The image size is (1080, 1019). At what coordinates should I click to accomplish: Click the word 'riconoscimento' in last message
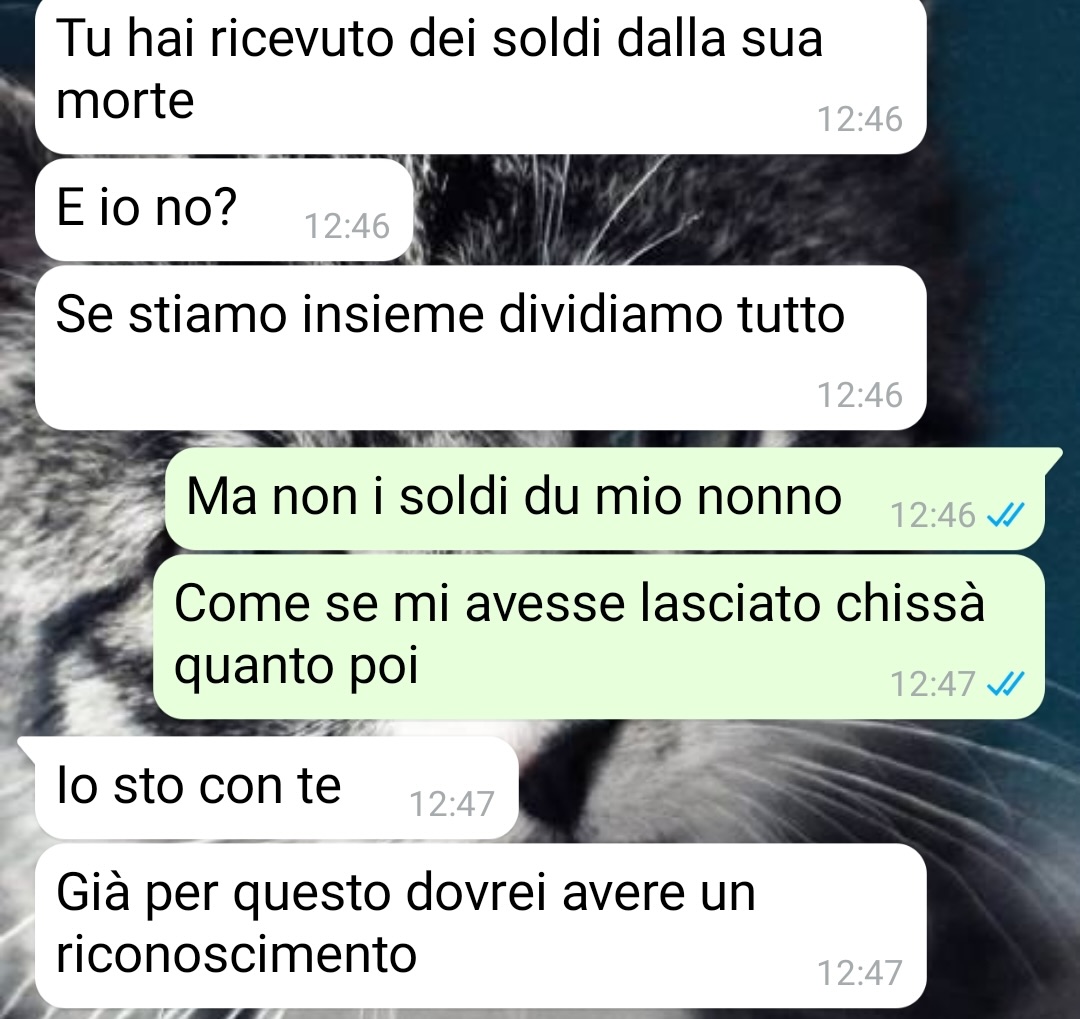(236, 955)
